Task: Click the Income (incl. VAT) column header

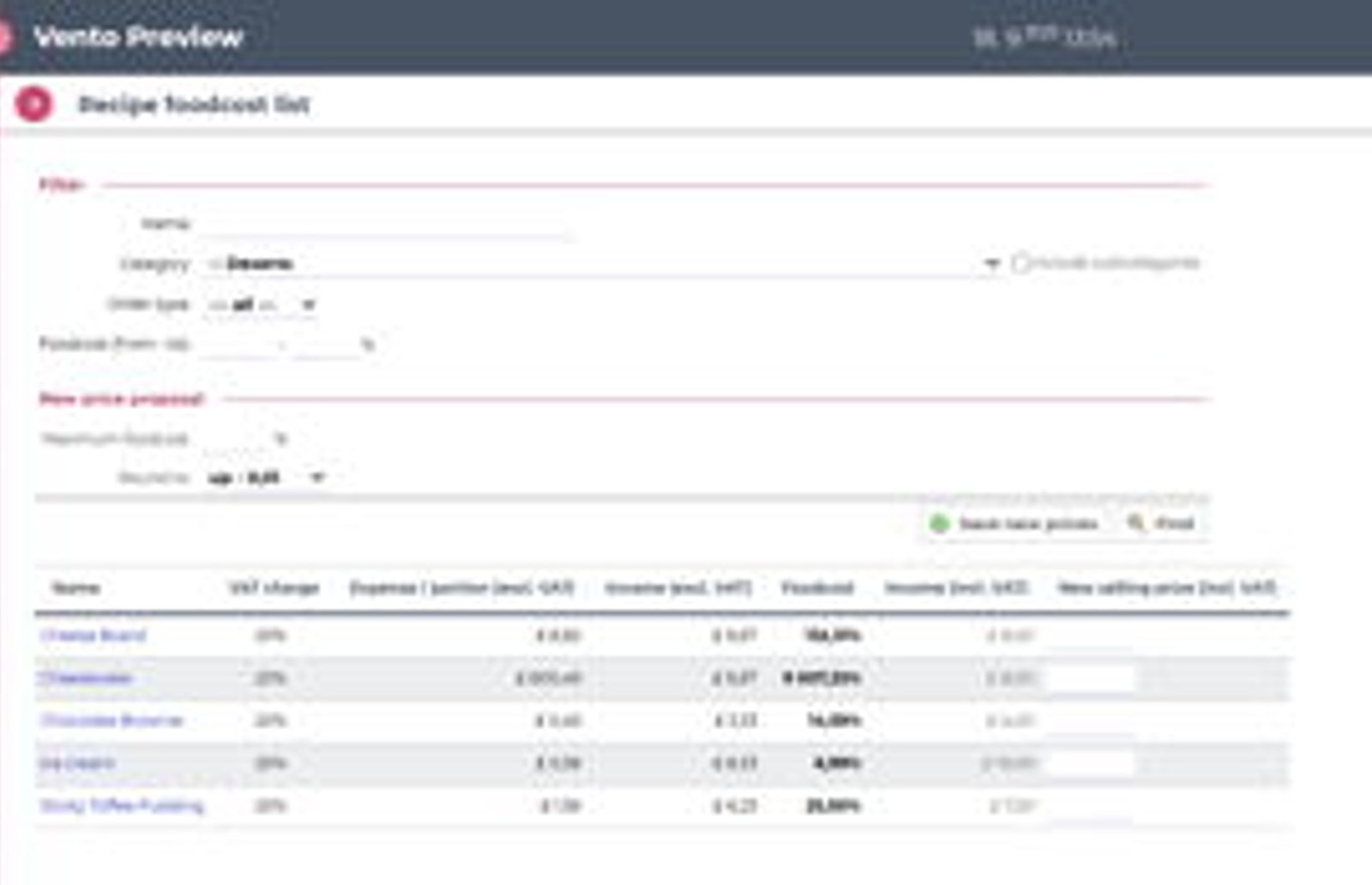Action: pyautogui.click(x=956, y=588)
